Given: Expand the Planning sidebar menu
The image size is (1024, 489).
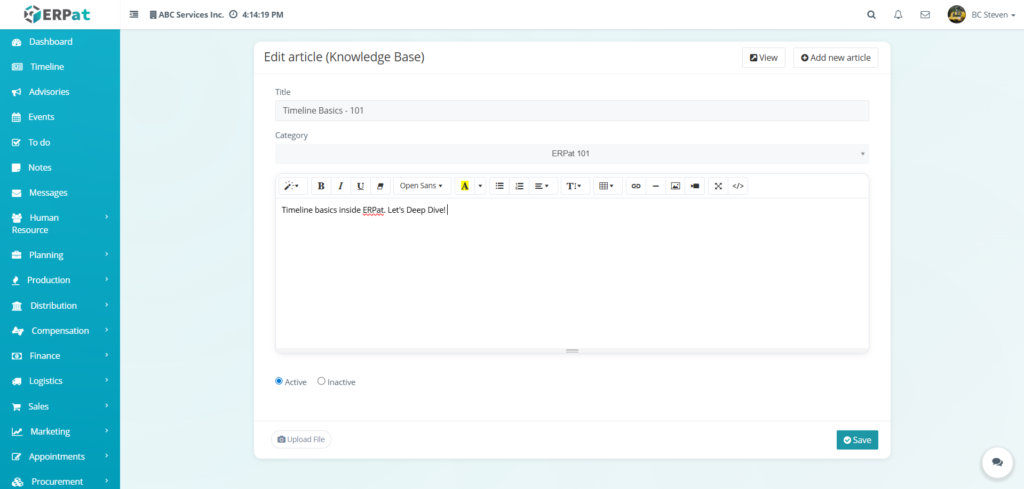Looking at the screenshot, I should [x=60, y=255].
